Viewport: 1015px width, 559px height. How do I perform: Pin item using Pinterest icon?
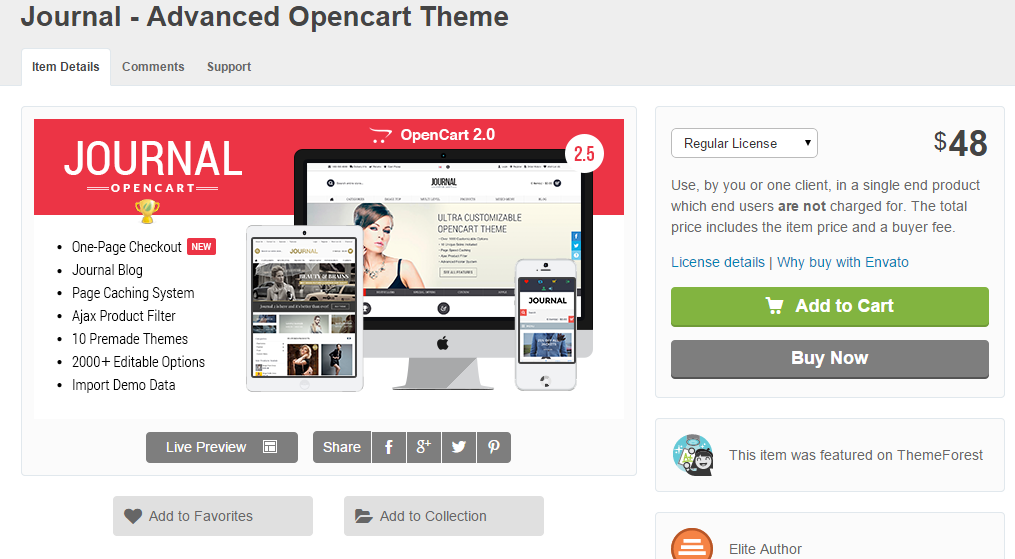493,447
